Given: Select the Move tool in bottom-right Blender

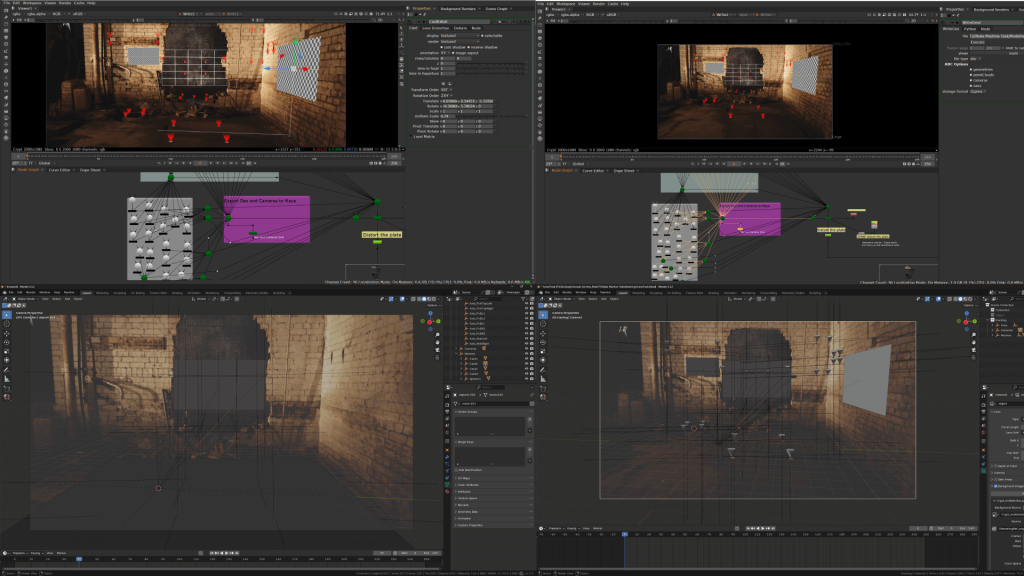Looking at the screenshot, I should [x=543, y=334].
